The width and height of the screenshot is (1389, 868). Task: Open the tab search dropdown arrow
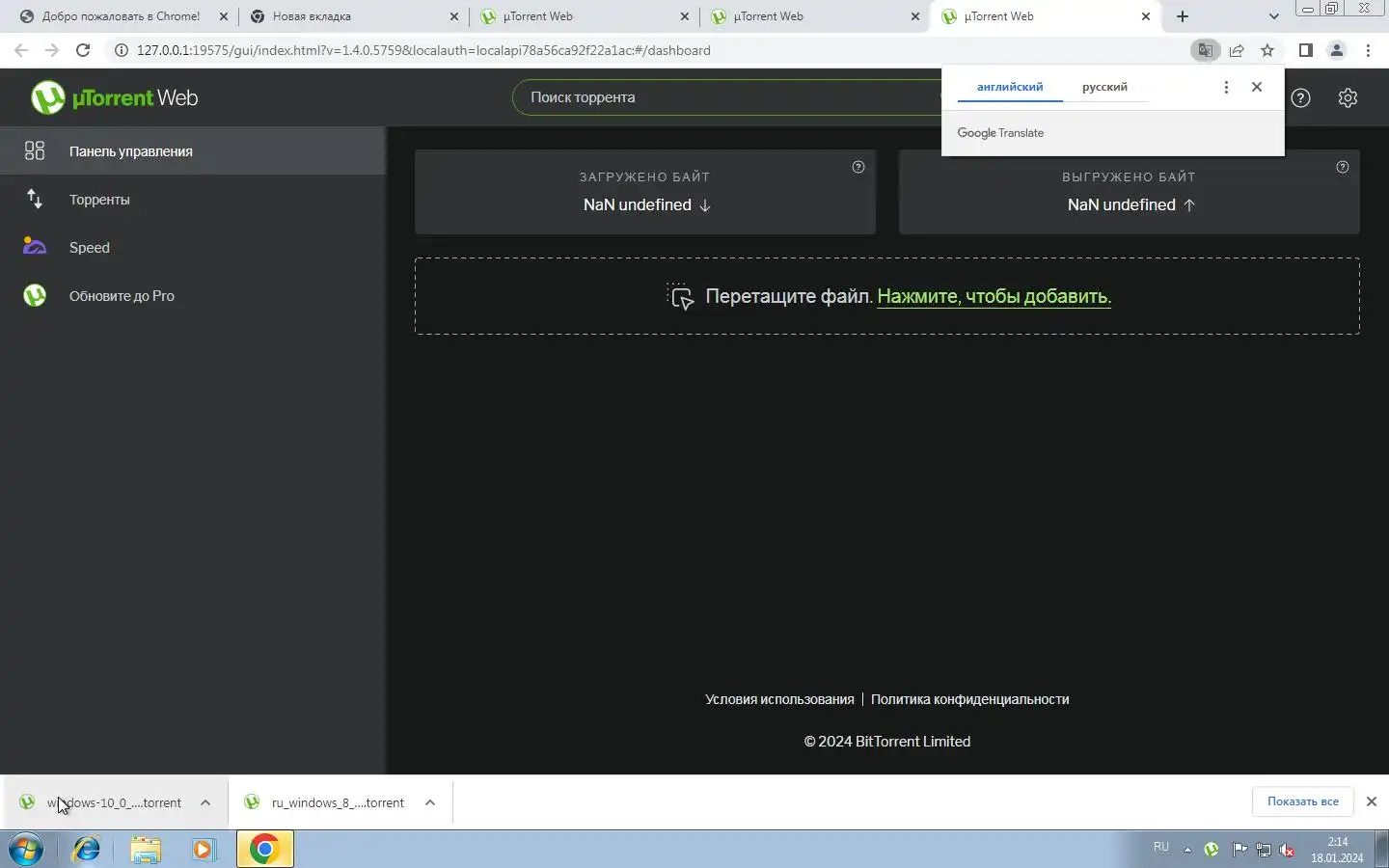tap(1273, 16)
